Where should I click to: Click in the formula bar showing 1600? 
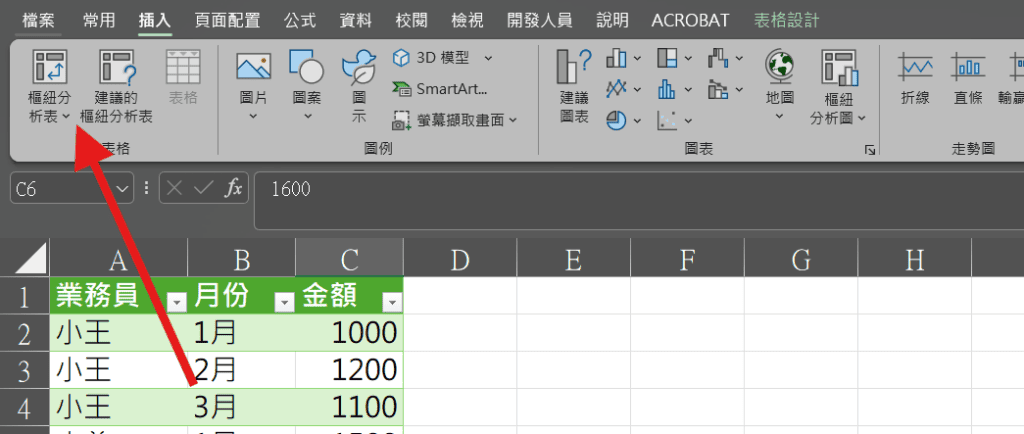pyautogui.click(x=600, y=188)
